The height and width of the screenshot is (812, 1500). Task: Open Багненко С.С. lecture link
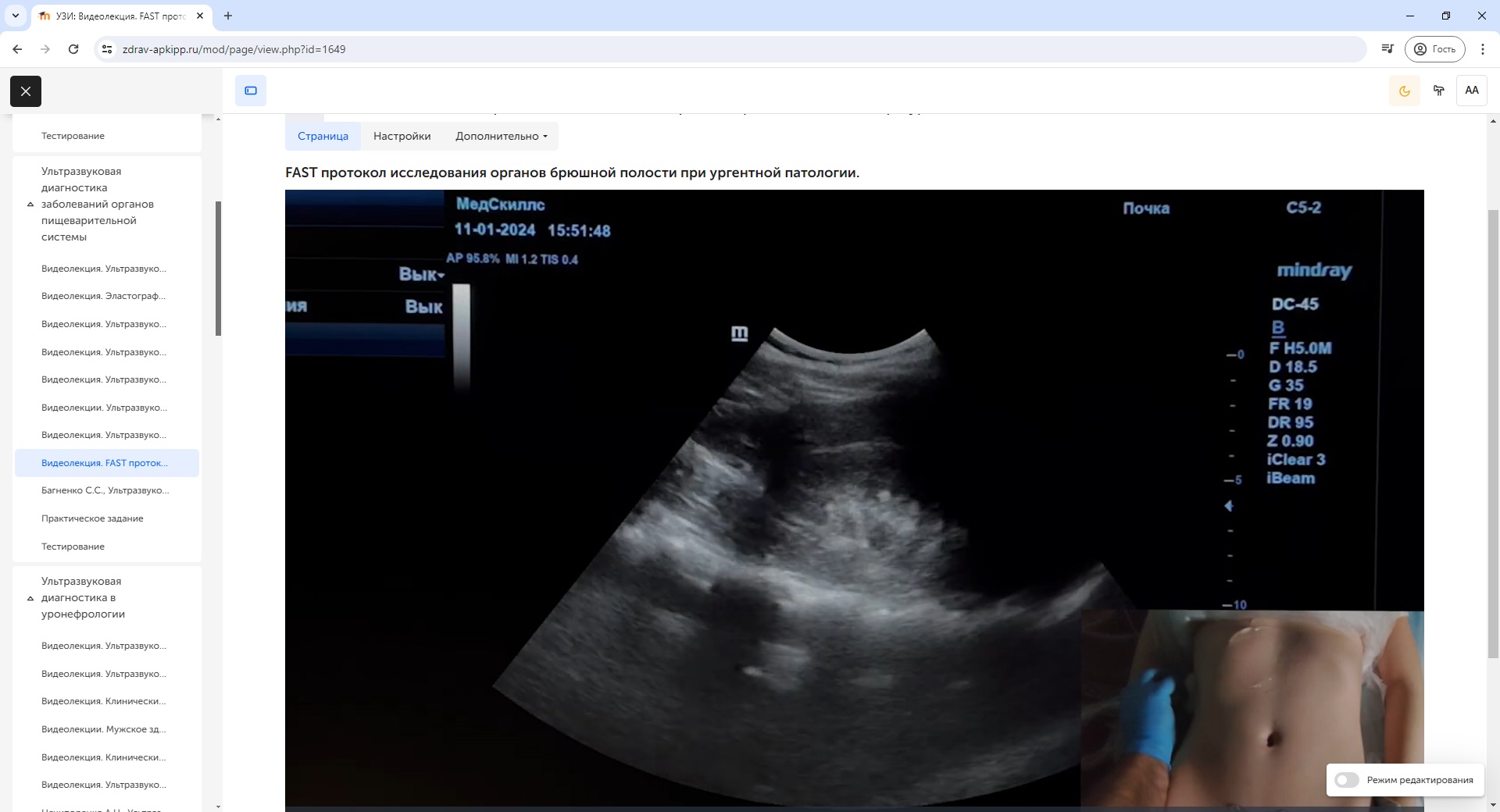coord(105,490)
